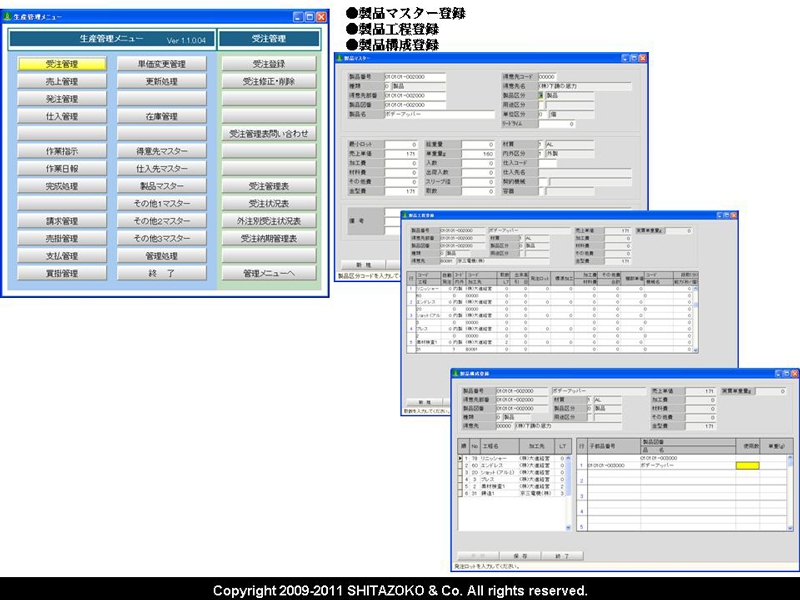The width and height of the screenshot is (800, 600).
Task: Open 受注修正・削除 in the 受注管理 panel
Action: tap(269, 81)
